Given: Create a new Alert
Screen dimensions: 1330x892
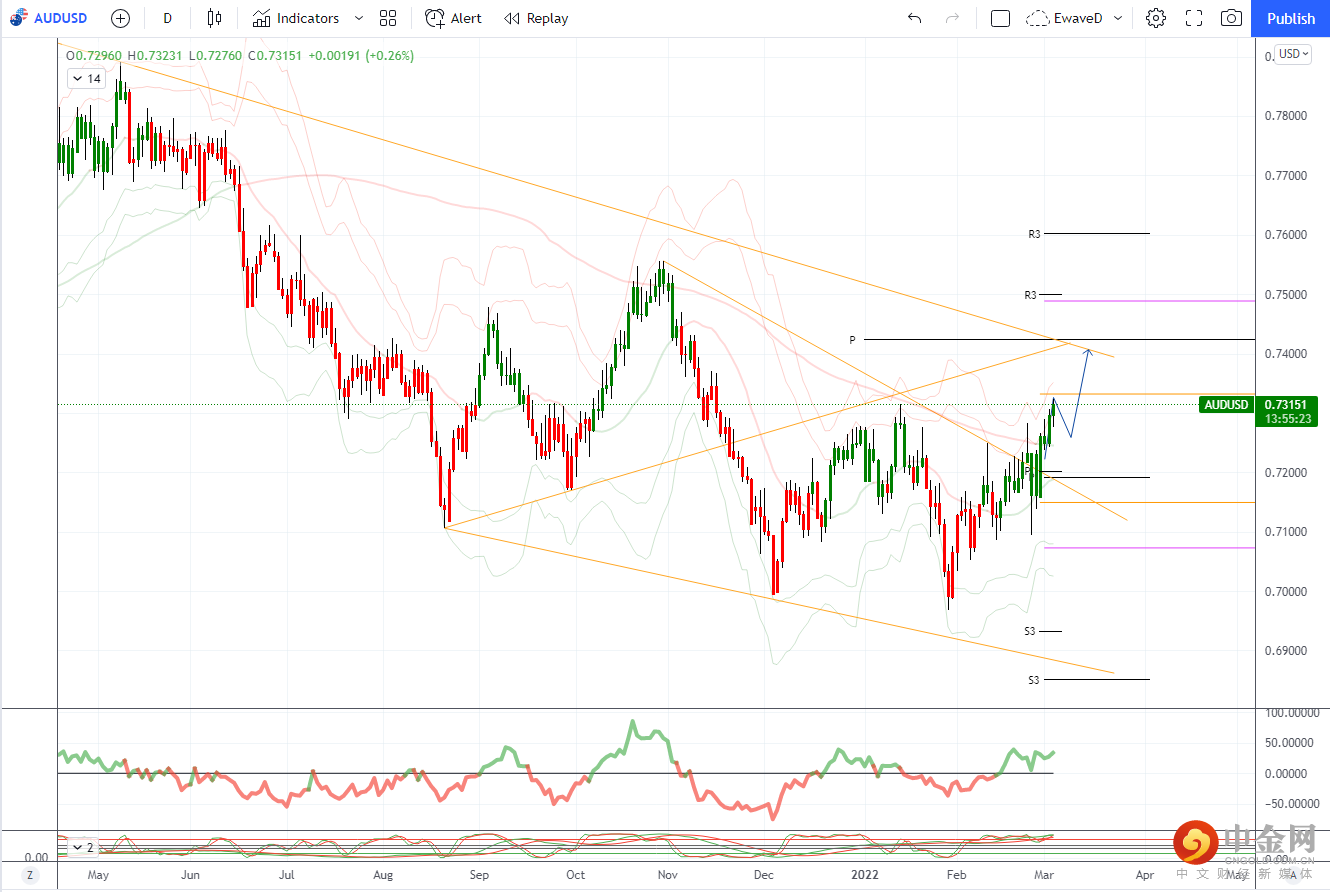Looking at the screenshot, I should [x=454, y=18].
